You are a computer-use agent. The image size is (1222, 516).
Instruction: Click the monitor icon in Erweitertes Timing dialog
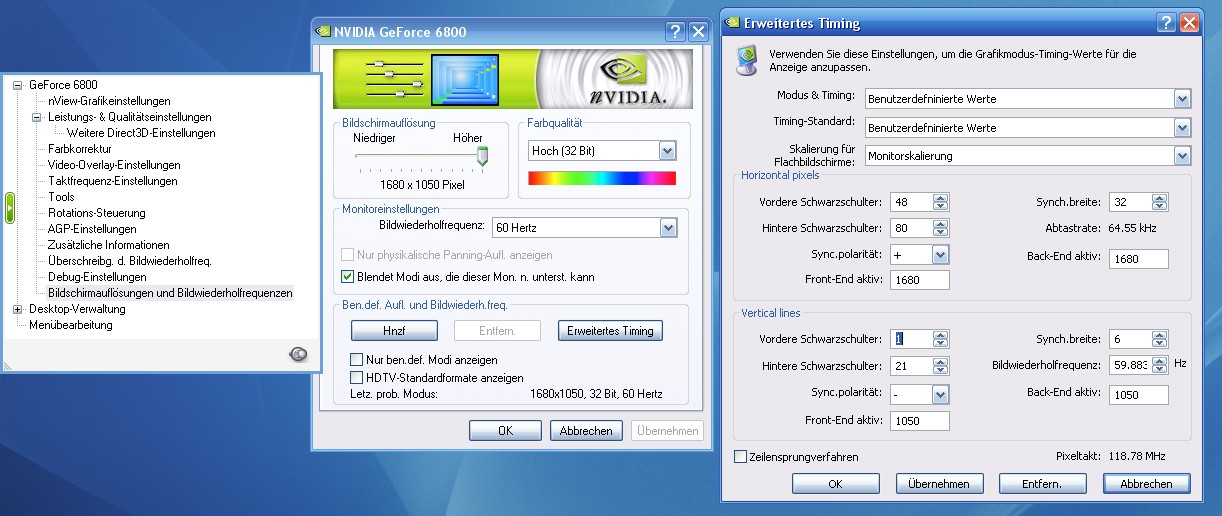pos(746,59)
